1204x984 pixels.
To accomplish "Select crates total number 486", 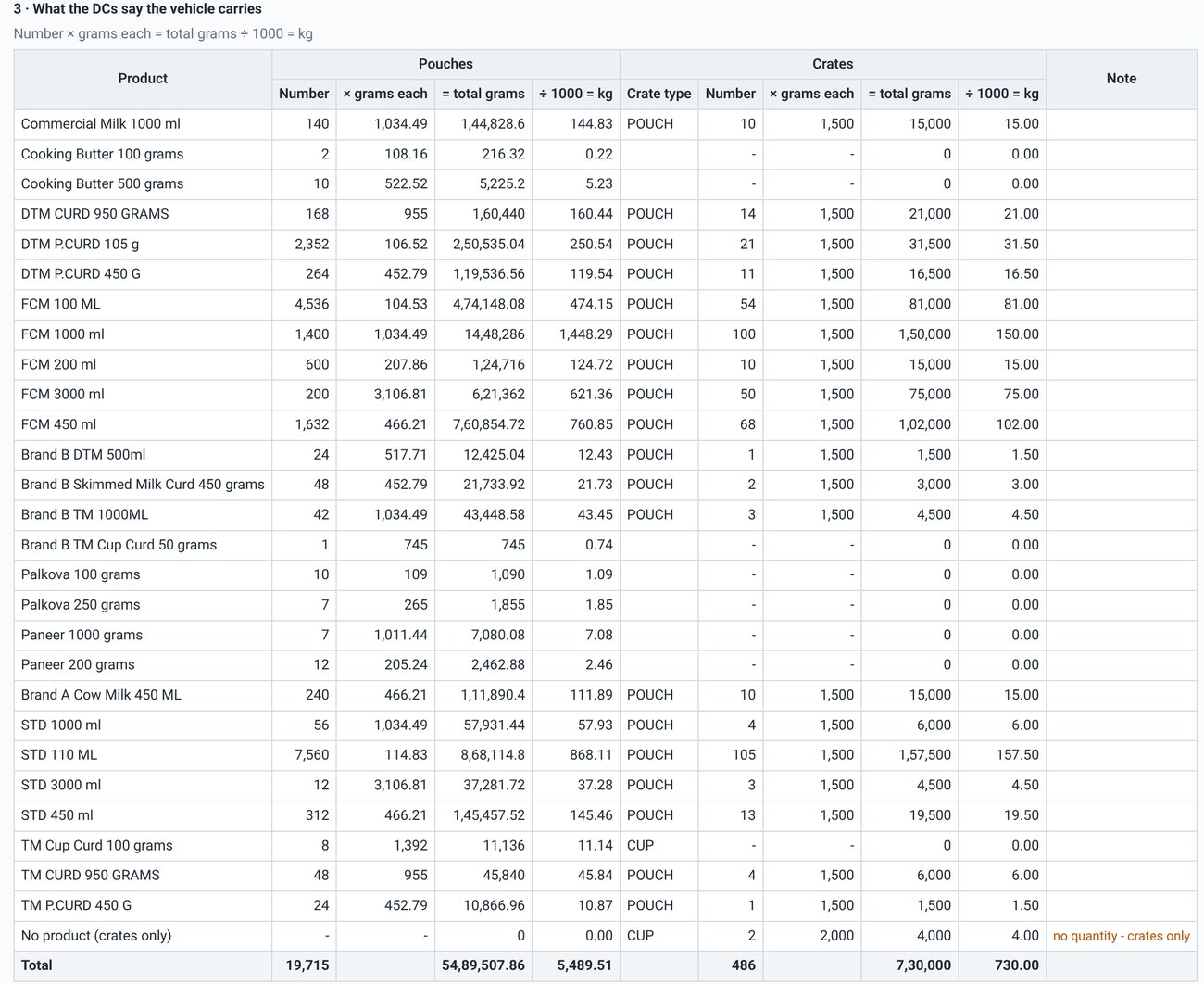I will click(744, 965).
